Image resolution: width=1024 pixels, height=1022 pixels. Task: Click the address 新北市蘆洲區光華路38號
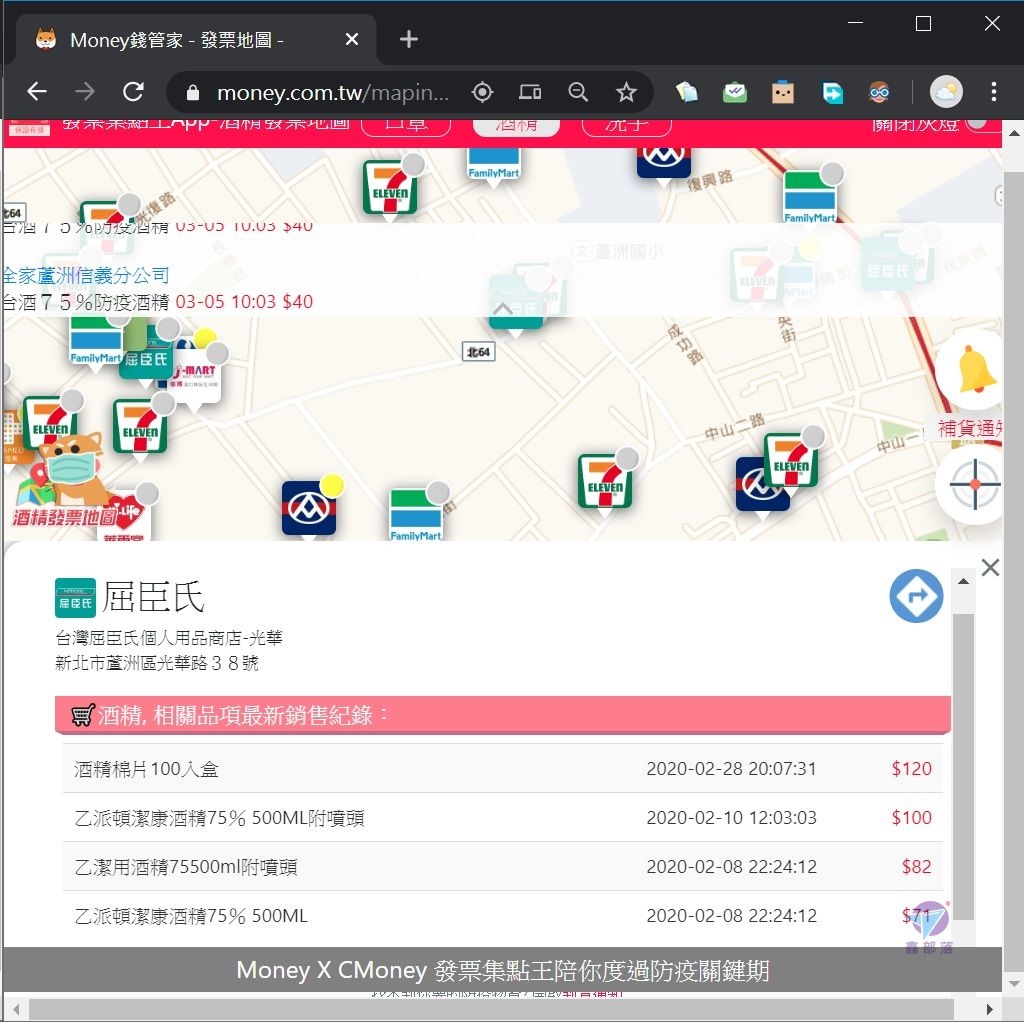pos(157,663)
